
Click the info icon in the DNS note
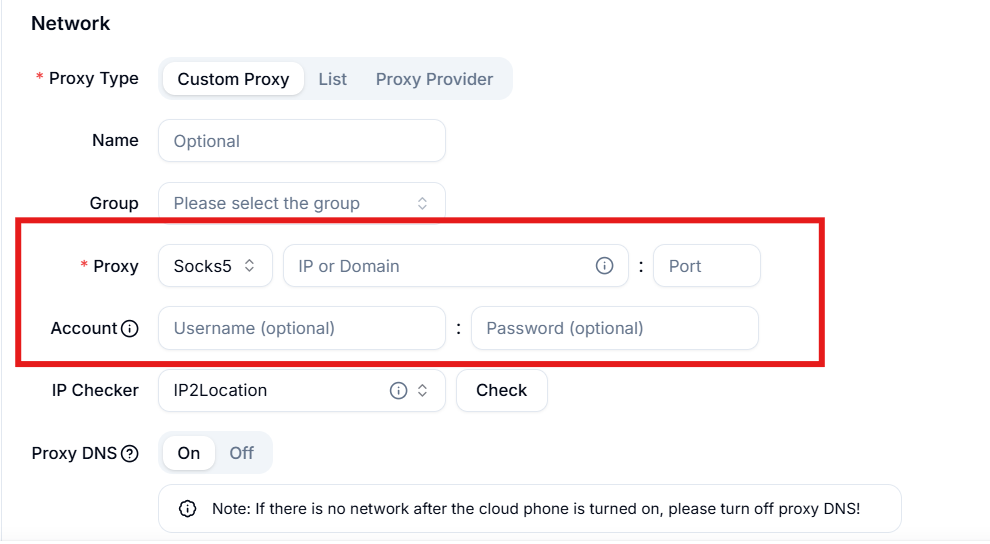tap(188, 509)
